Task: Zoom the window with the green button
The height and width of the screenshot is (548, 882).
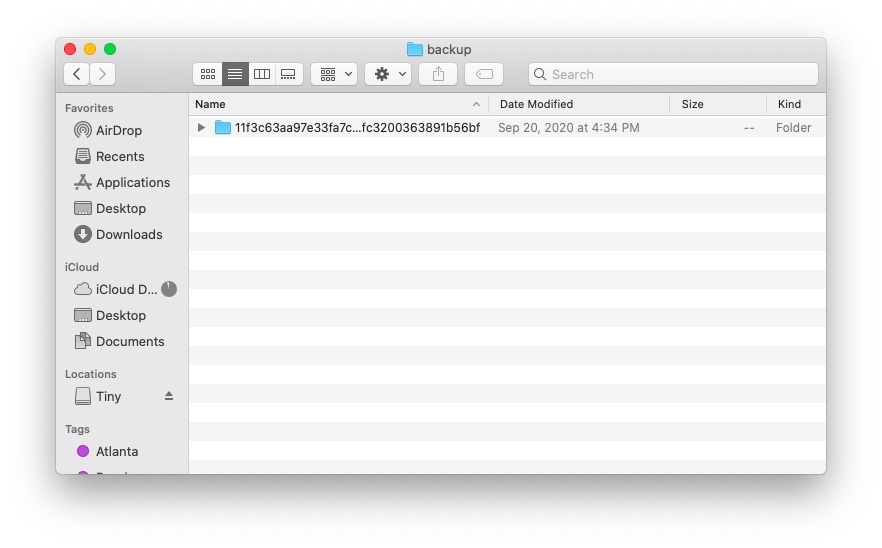Action: pyautogui.click(x=110, y=49)
